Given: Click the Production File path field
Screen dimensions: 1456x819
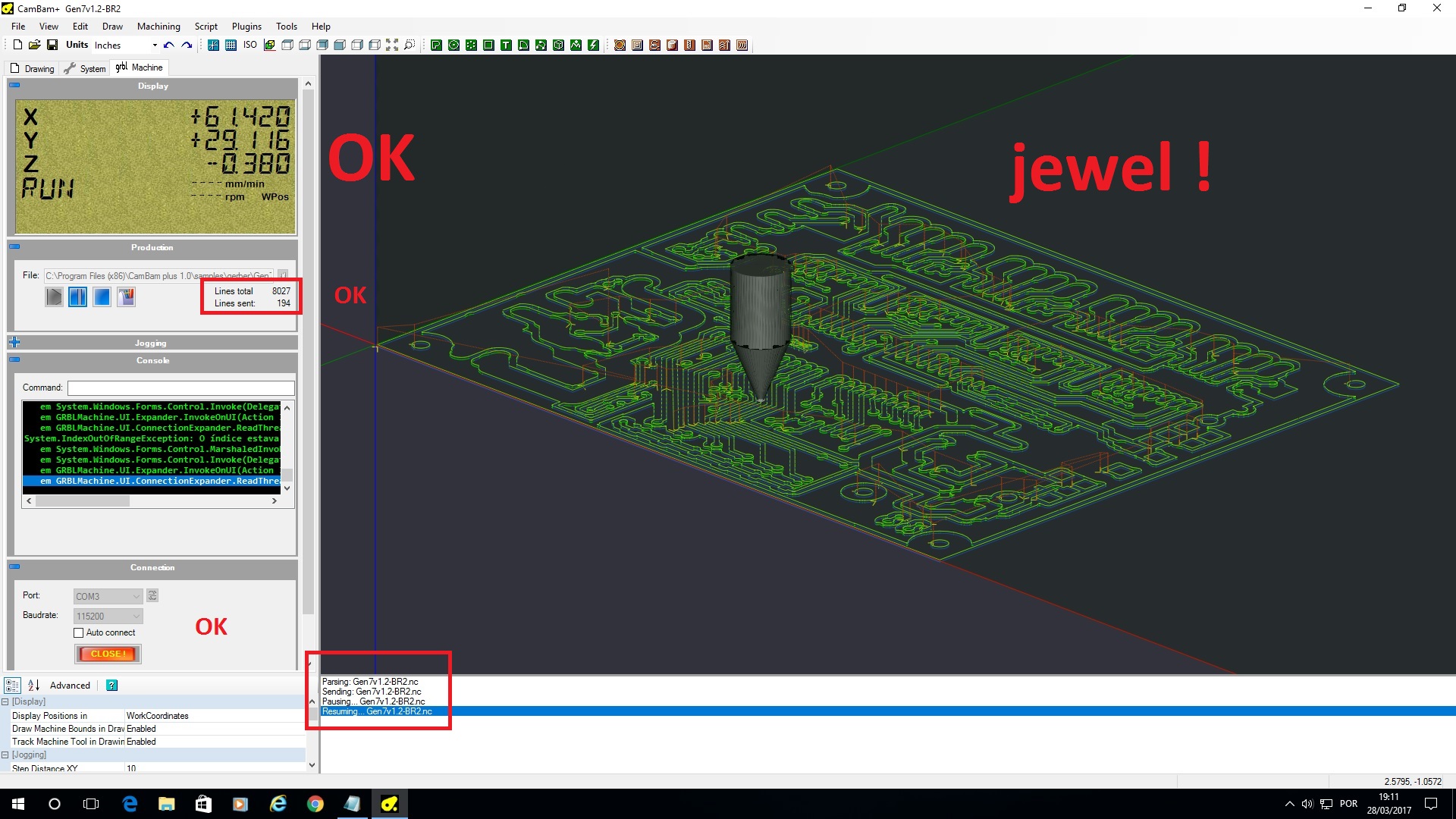Looking at the screenshot, I should [x=158, y=275].
